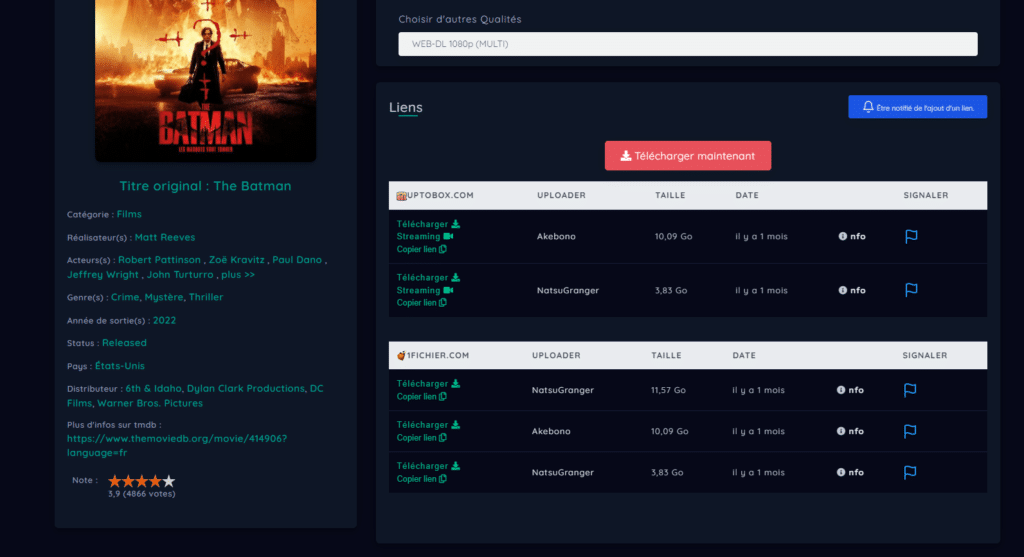Click the DATE header in 1fichier table

744,355
